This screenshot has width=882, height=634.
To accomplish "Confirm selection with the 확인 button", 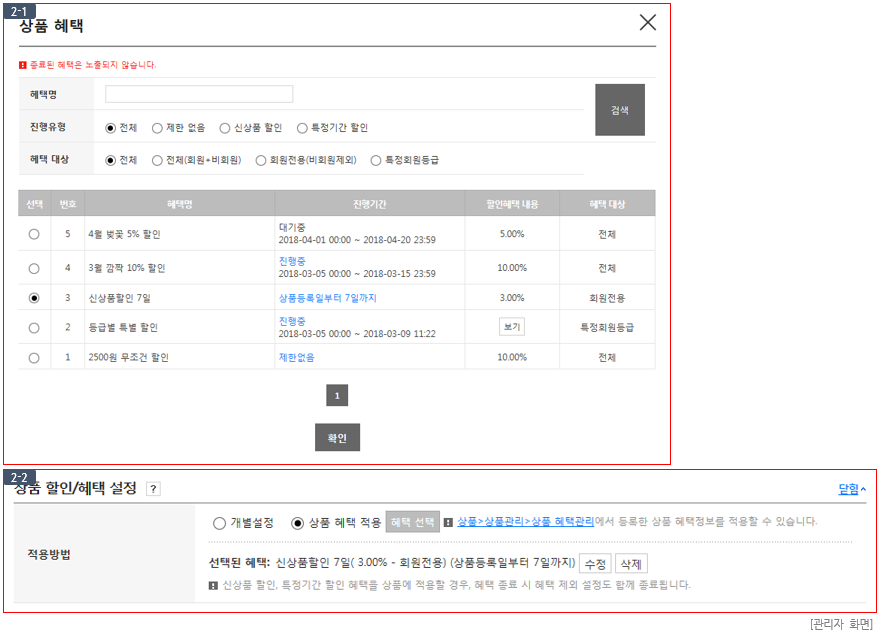I will pos(337,438).
